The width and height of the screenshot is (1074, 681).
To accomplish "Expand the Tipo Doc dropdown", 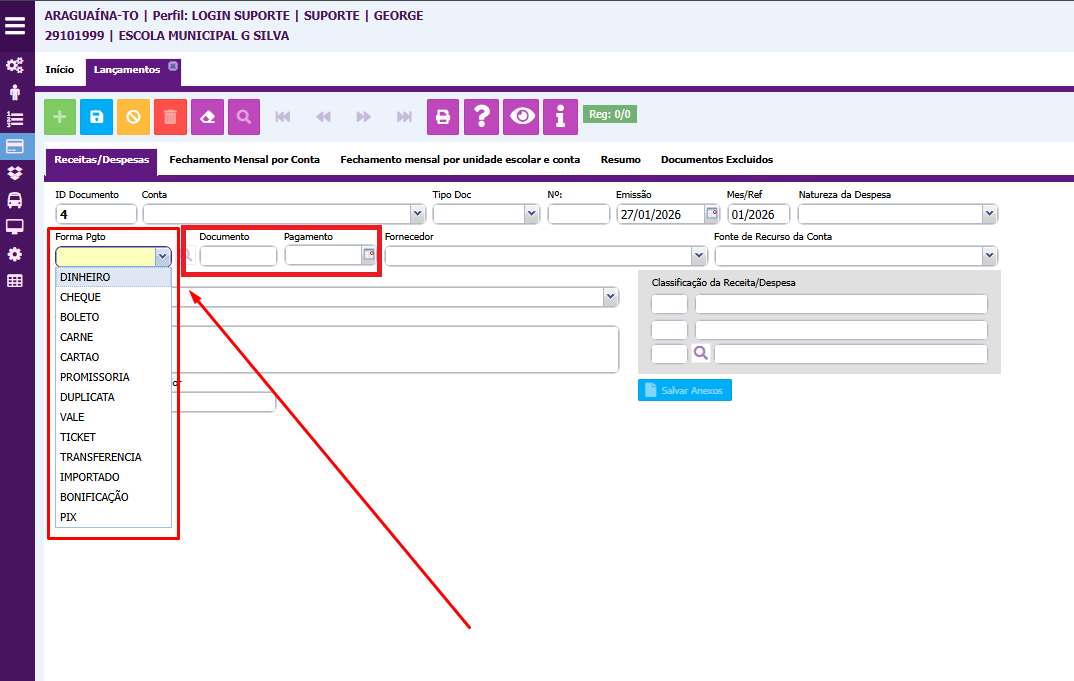I will click(531, 214).
